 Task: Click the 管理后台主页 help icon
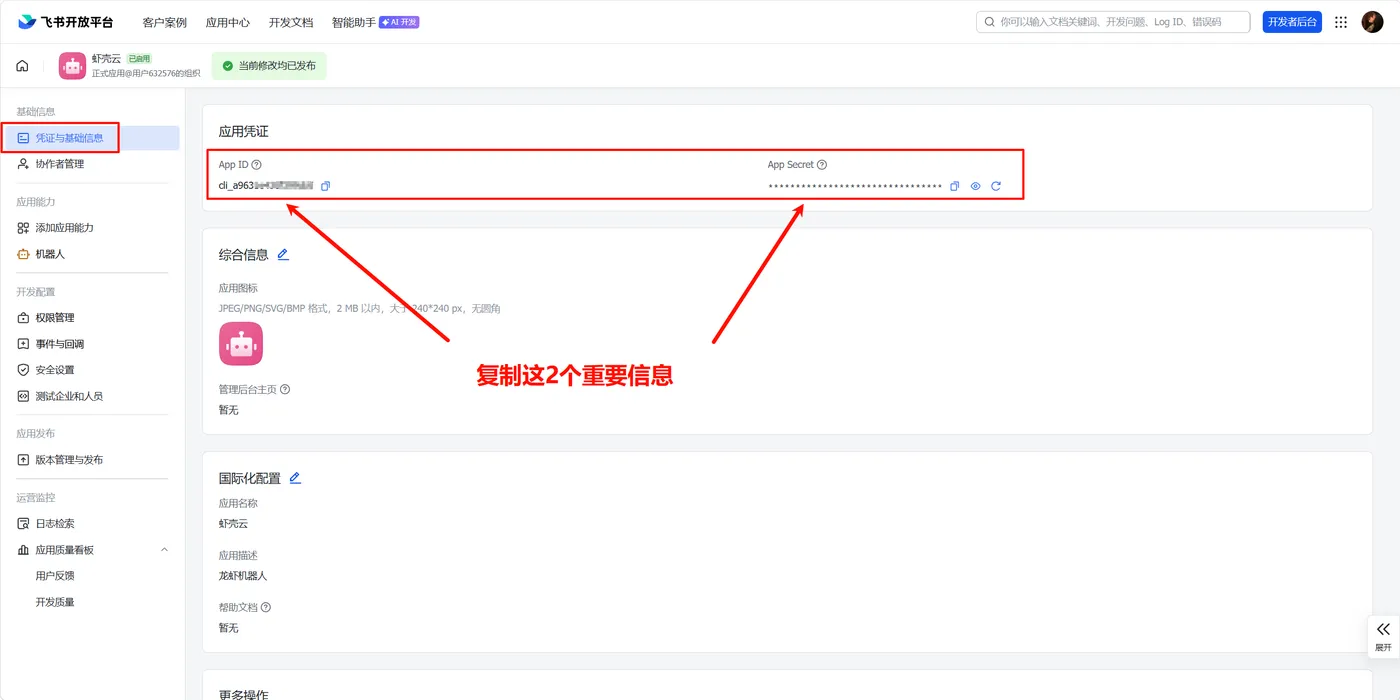[x=285, y=389]
